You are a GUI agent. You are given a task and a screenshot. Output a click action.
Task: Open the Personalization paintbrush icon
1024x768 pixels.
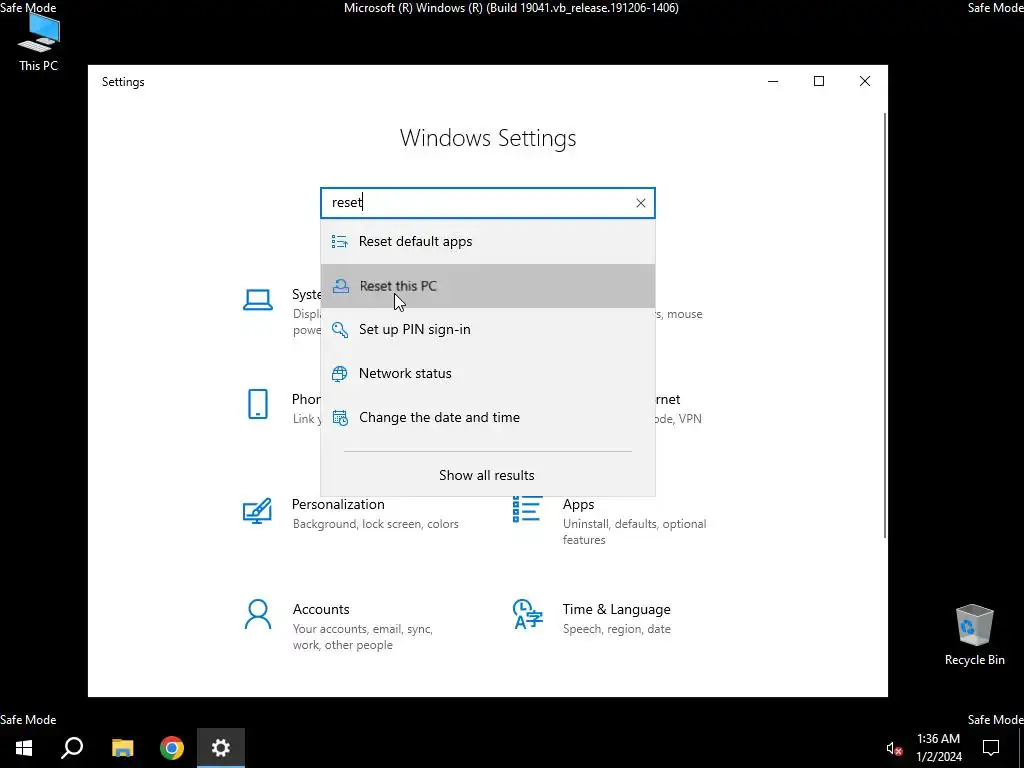click(257, 511)
